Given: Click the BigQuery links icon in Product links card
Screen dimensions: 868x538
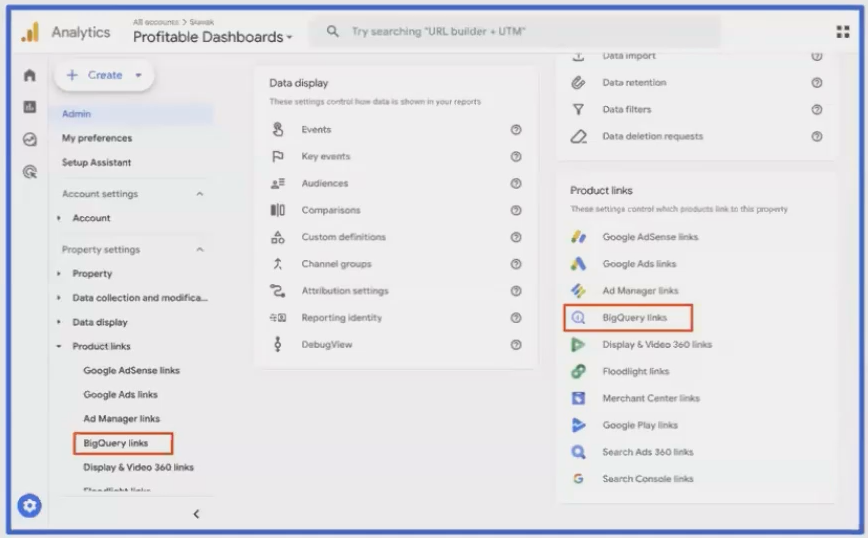Looking at the screenshot, I should [578, 318].
